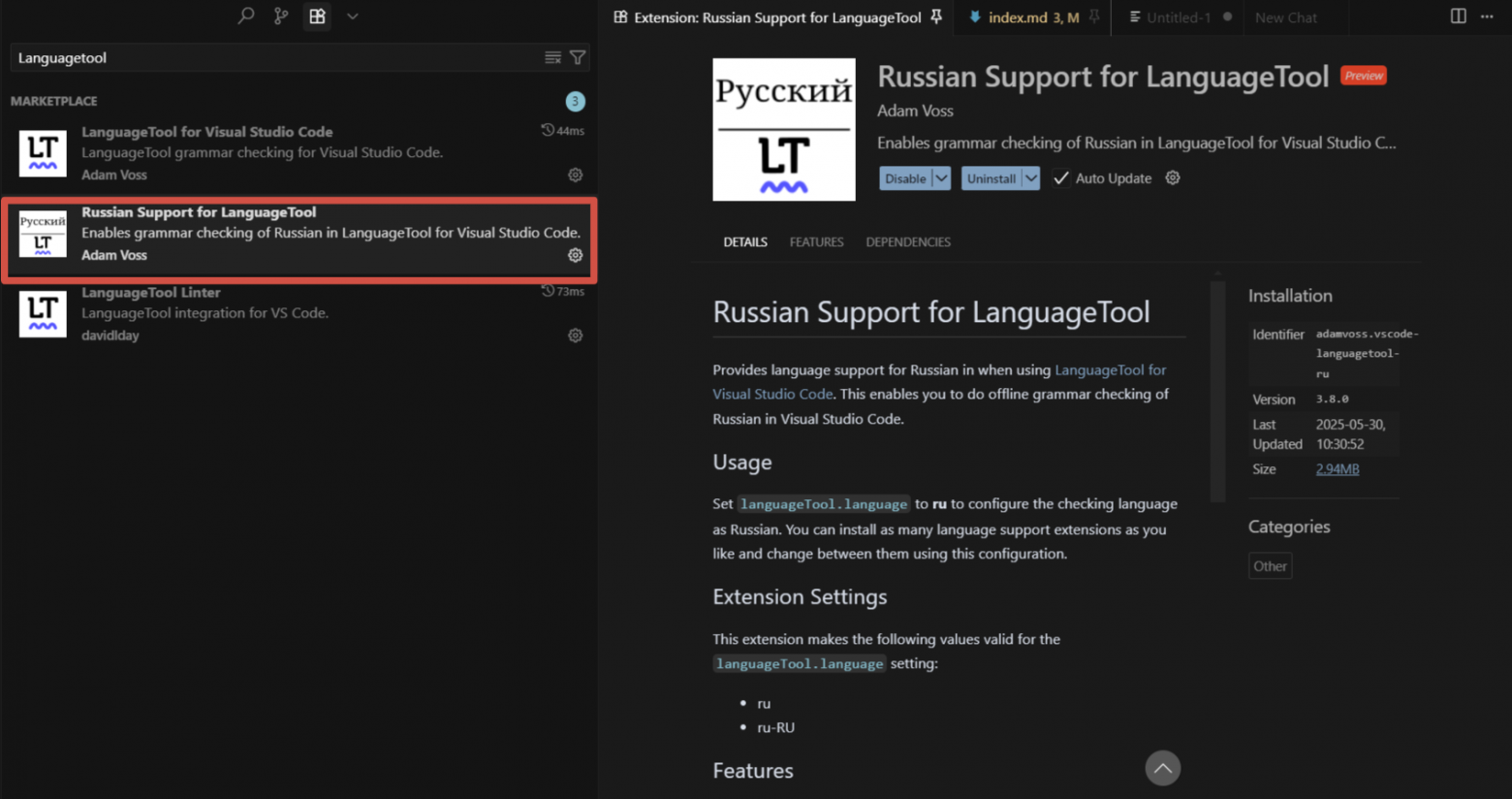Open the Manage gear for LanguageTool Linter

coord(575,336)
